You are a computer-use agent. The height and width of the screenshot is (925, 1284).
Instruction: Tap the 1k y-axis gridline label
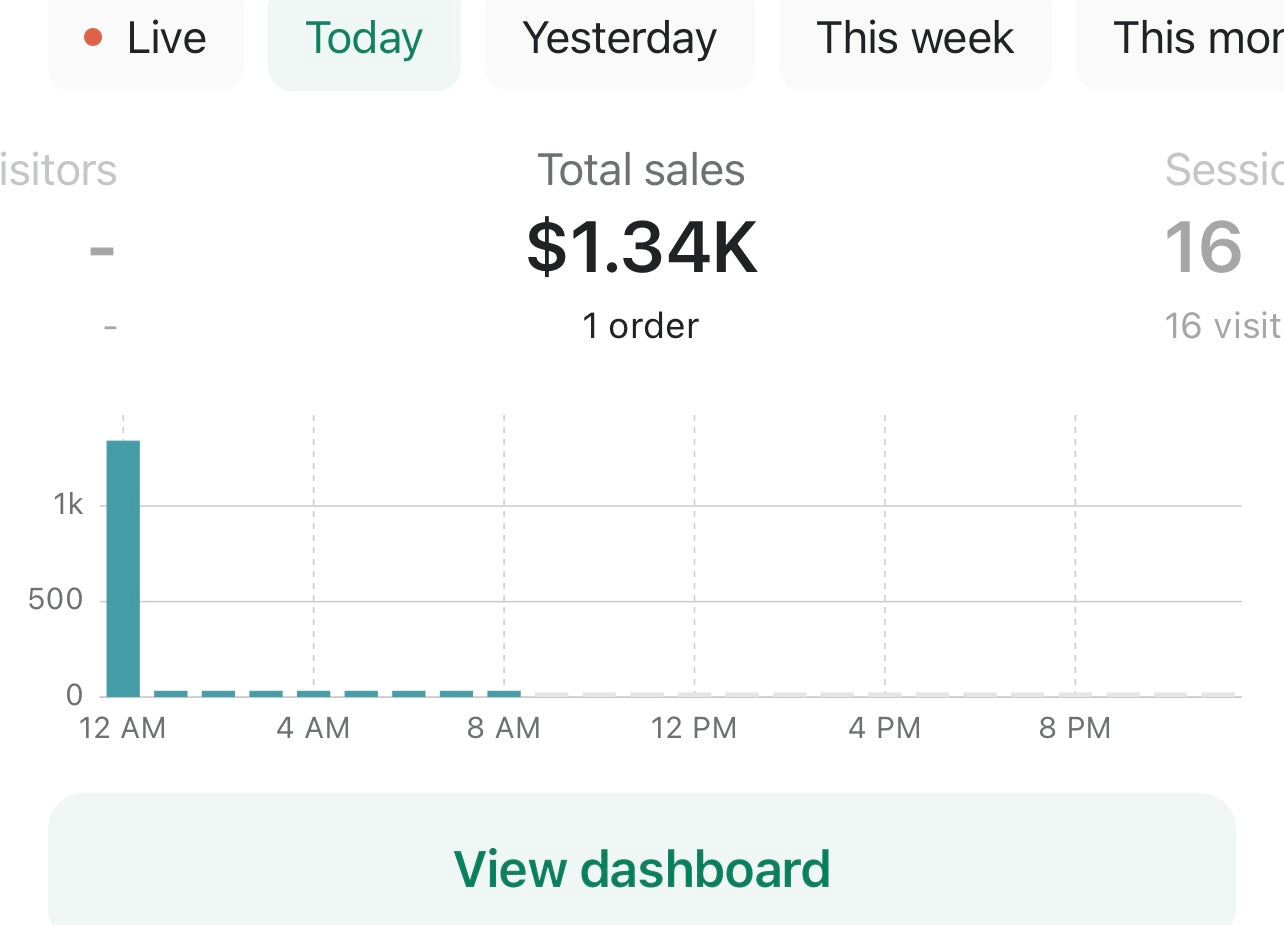tap(68, 505)
